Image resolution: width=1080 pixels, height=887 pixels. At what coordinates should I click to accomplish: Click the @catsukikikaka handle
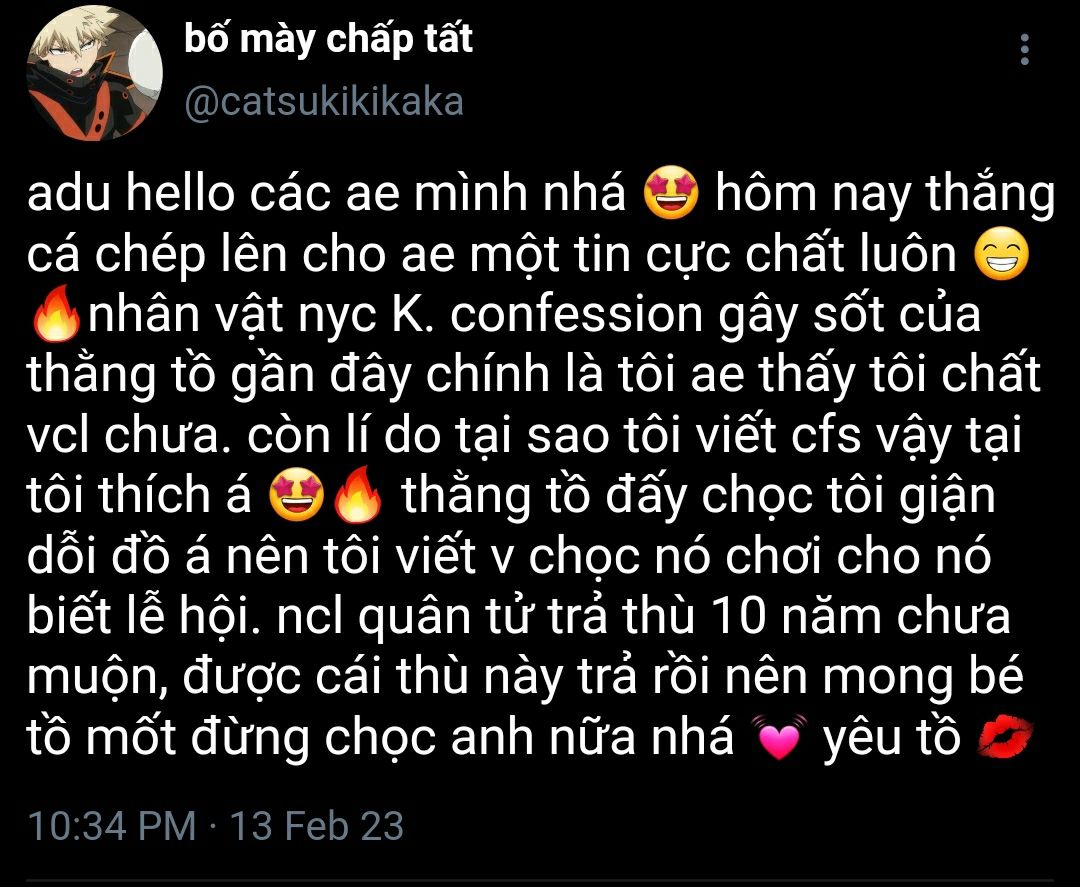click(x=324, y=102)
